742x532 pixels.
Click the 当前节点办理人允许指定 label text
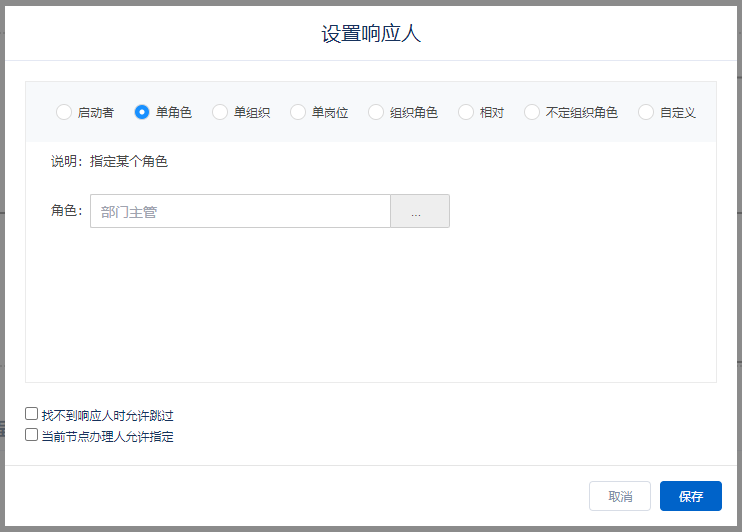click(108, 436)
